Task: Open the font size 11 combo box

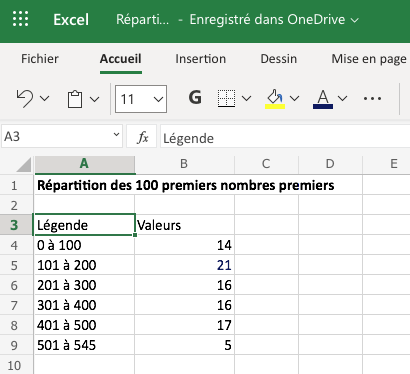Action: 141,99
